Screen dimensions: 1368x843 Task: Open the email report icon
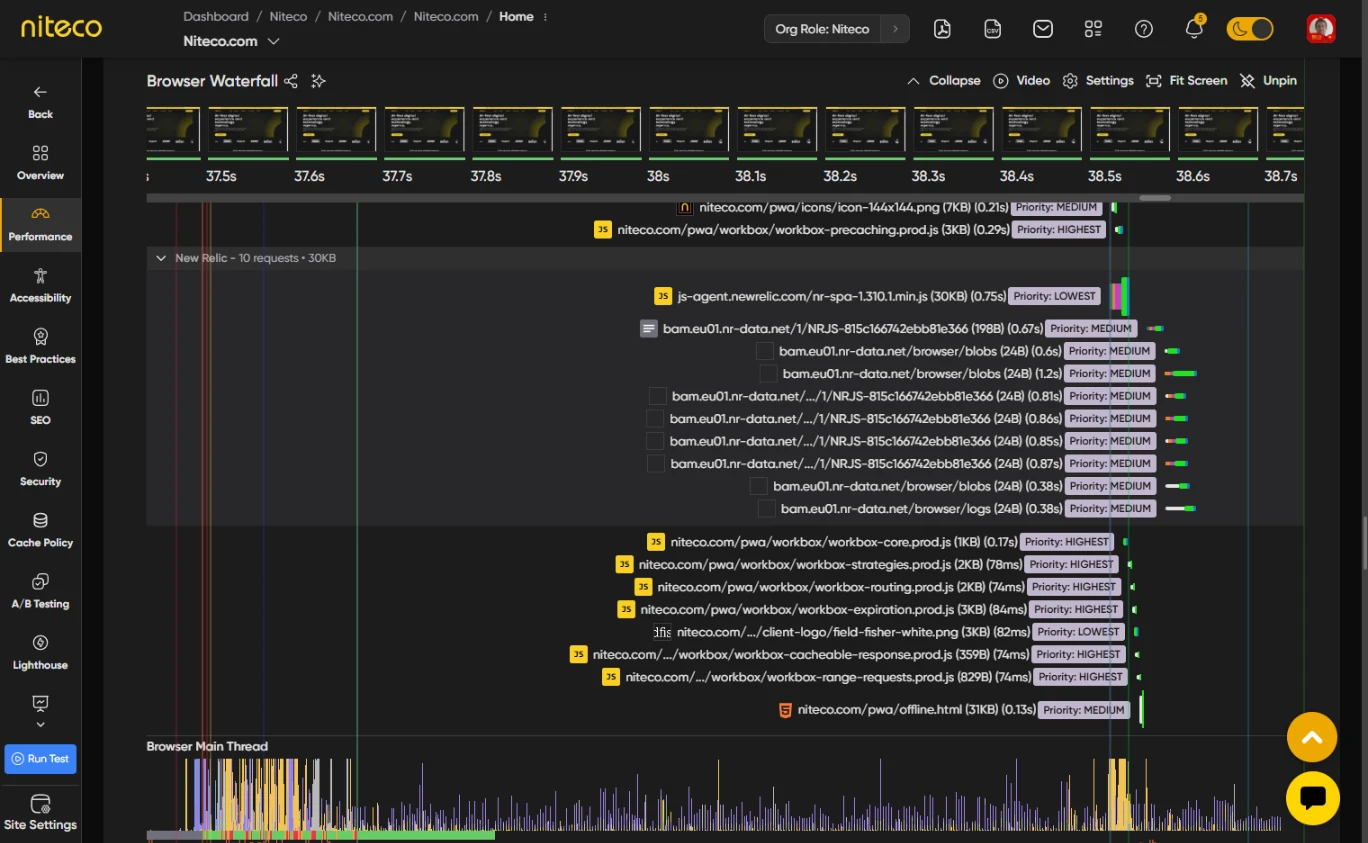pyautogui.click(x=1043, y=29)
